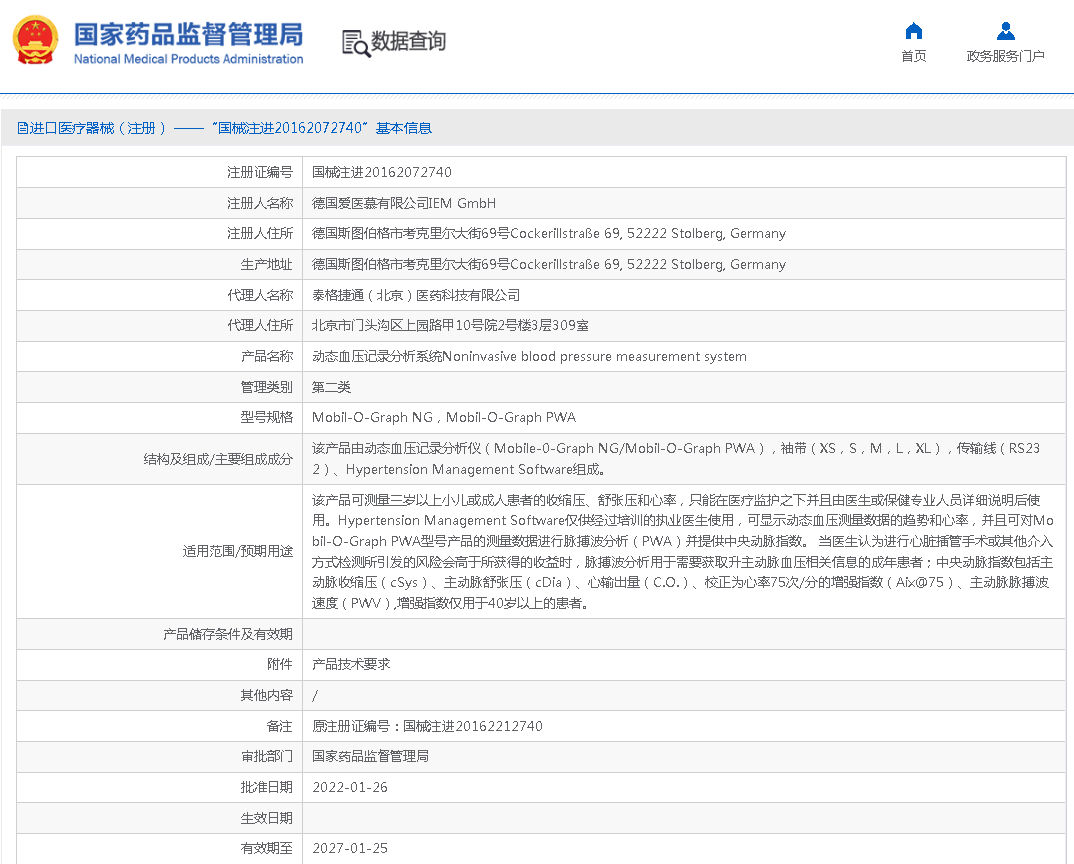
Task: Click the 备注 original registration number text
Action: (427, 726)
